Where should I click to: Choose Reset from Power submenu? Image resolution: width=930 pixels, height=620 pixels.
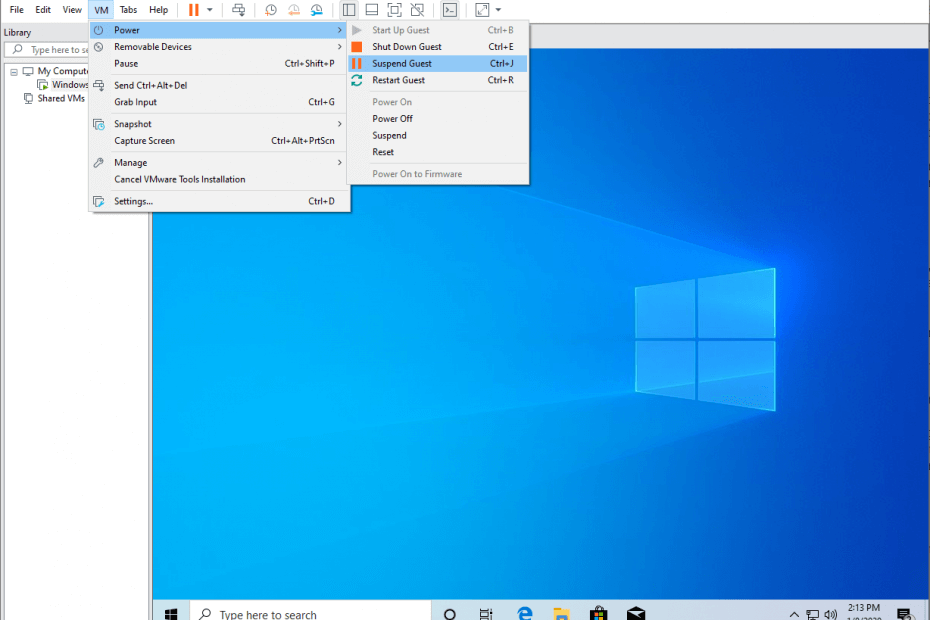pyautogui.click(x=438, y=152)
